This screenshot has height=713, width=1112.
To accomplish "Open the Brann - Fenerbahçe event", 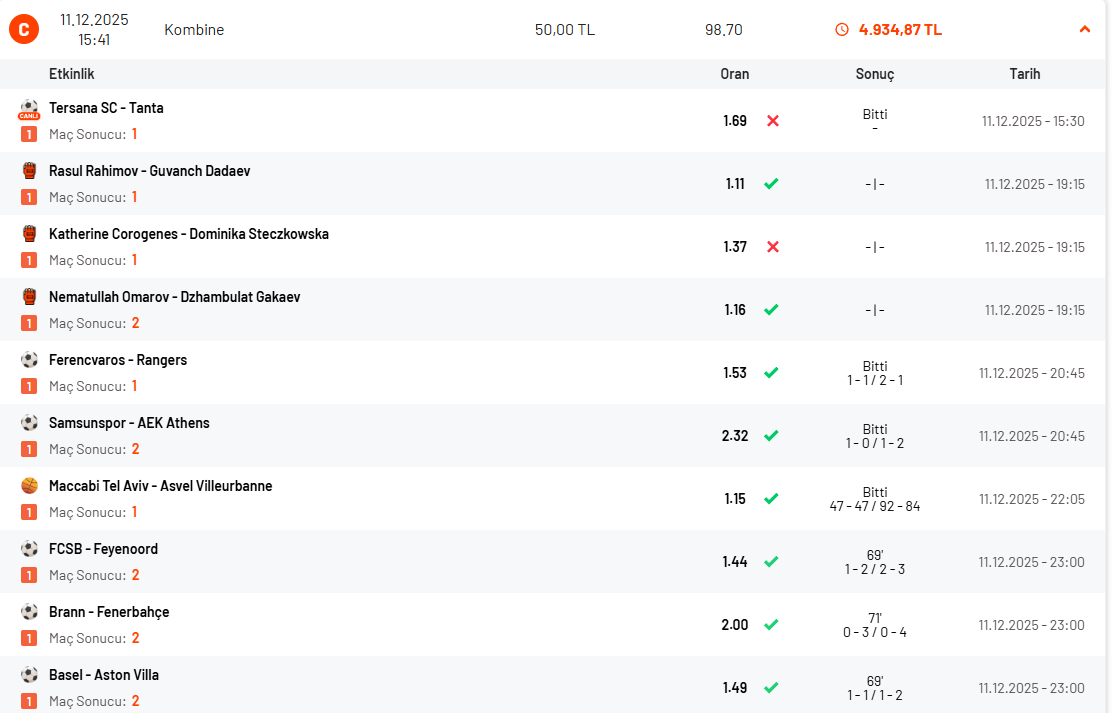I will tap(109, 612).
